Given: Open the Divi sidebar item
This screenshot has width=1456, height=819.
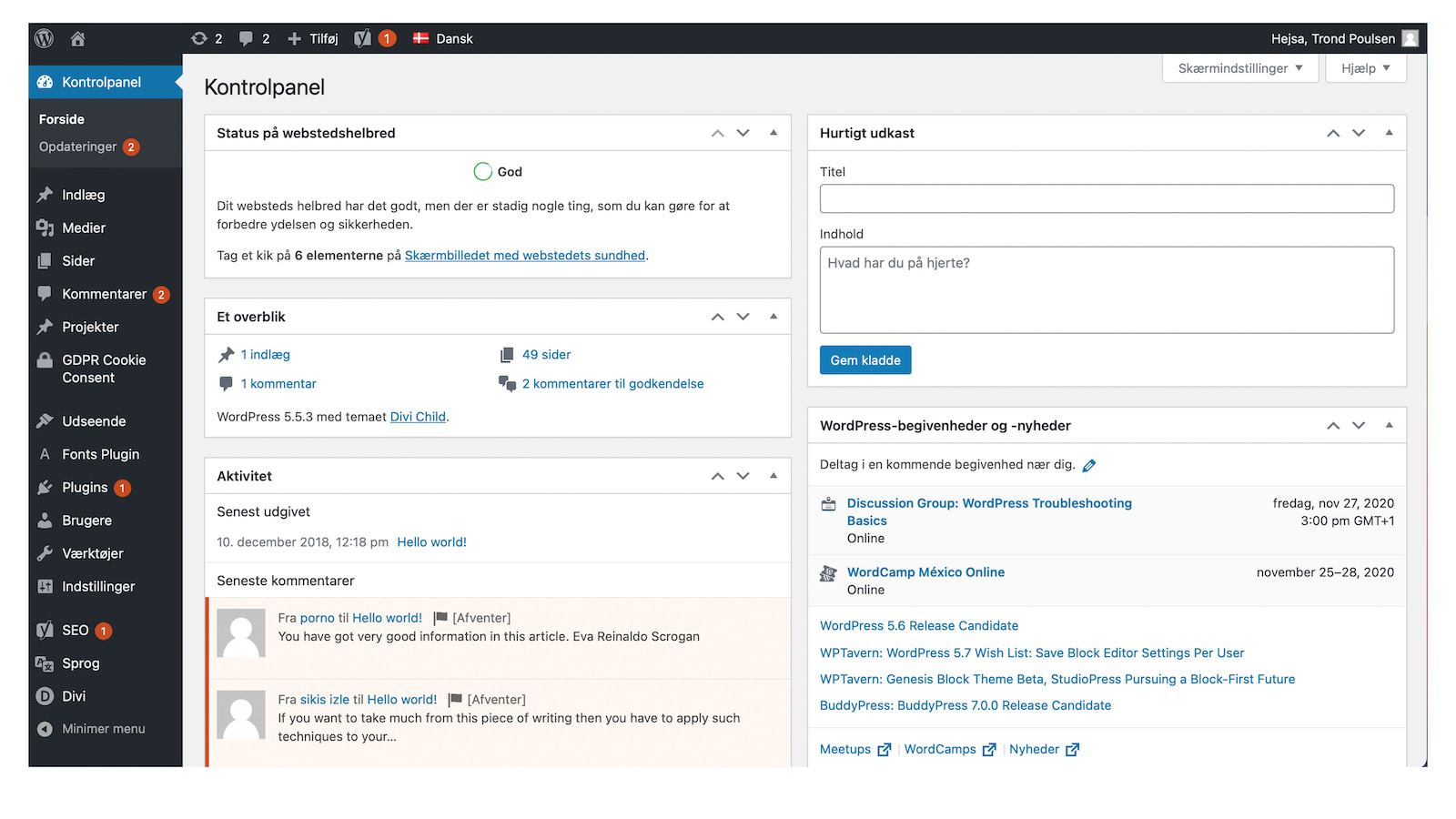Looking at the screenshot, I should coord(72,695).
